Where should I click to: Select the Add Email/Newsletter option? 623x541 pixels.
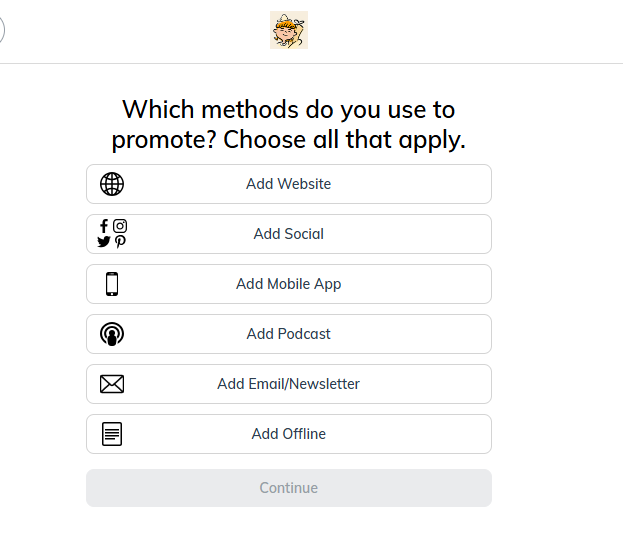[x=288, y=384]
